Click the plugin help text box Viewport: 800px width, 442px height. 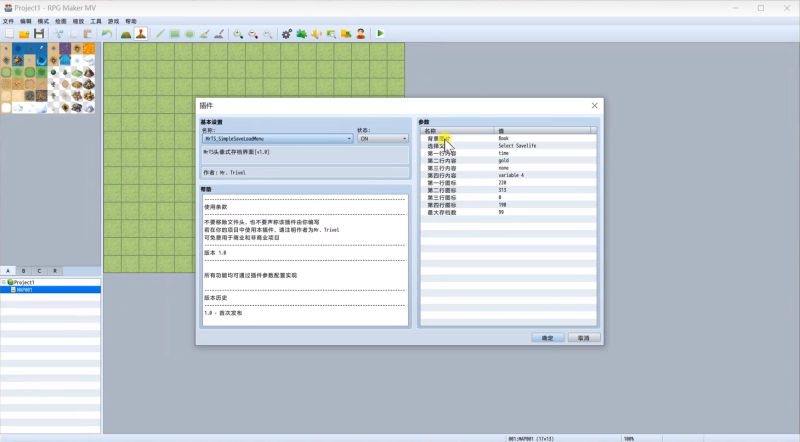coord(305,260)
